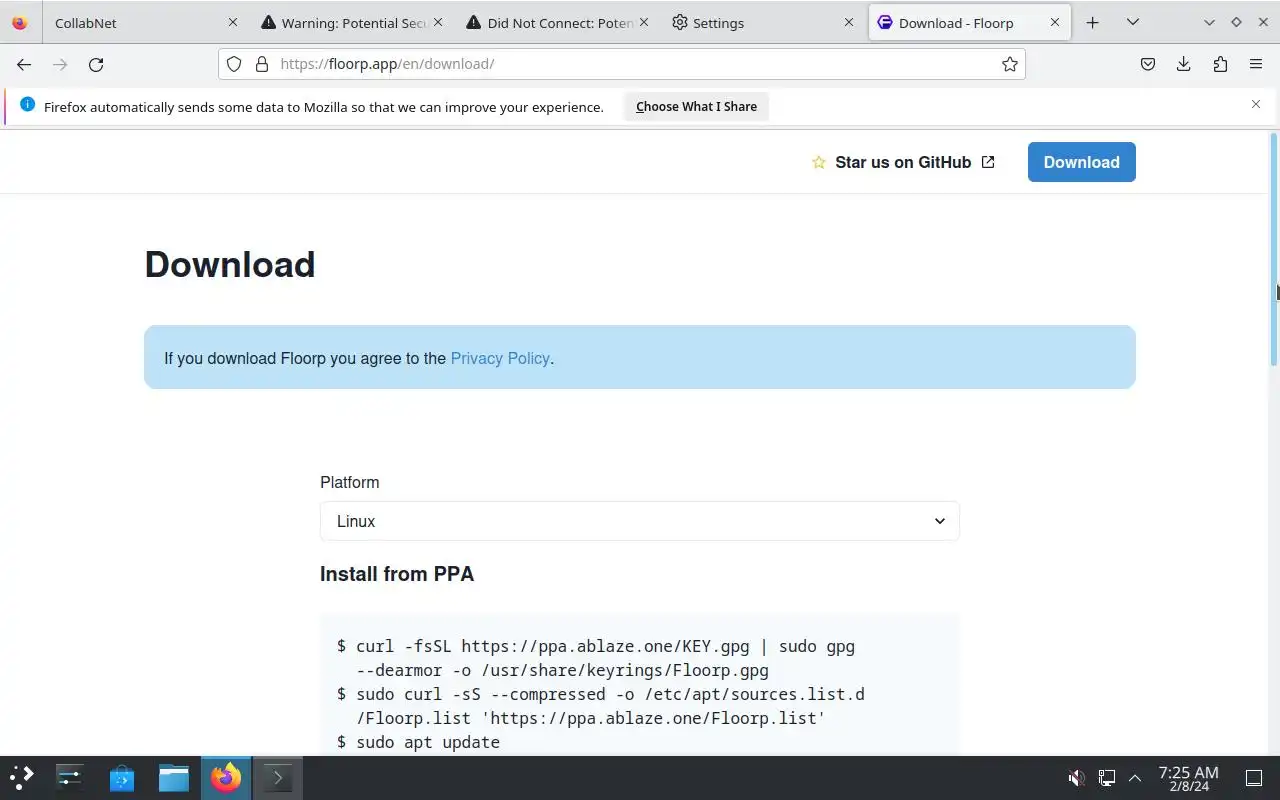Viewport: 1280px width, 800px height.
Task: Open System Settings from the taskbar
Action: pos(70,777)
